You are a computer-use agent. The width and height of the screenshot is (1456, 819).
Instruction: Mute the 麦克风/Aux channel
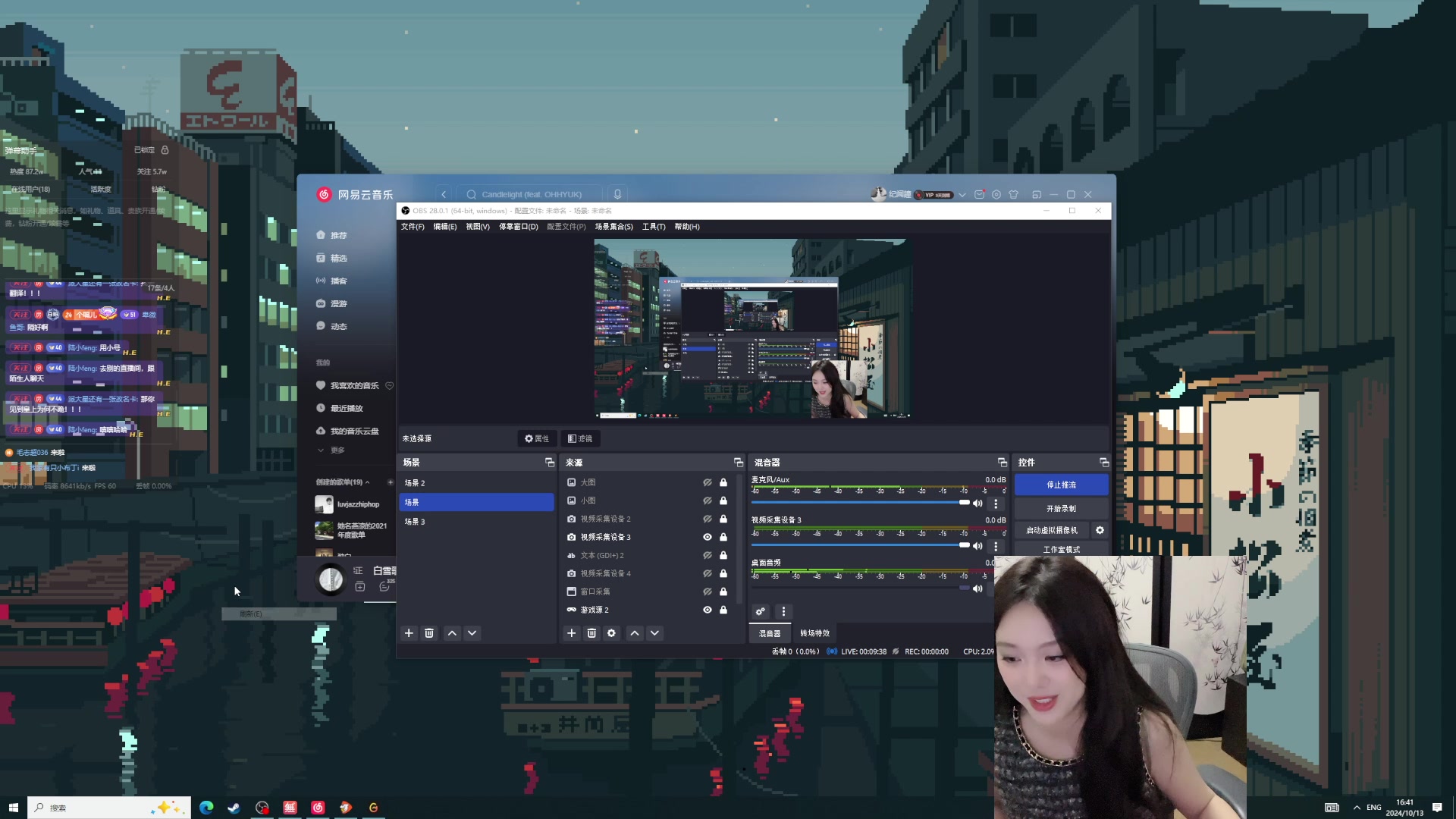(977, 504)
